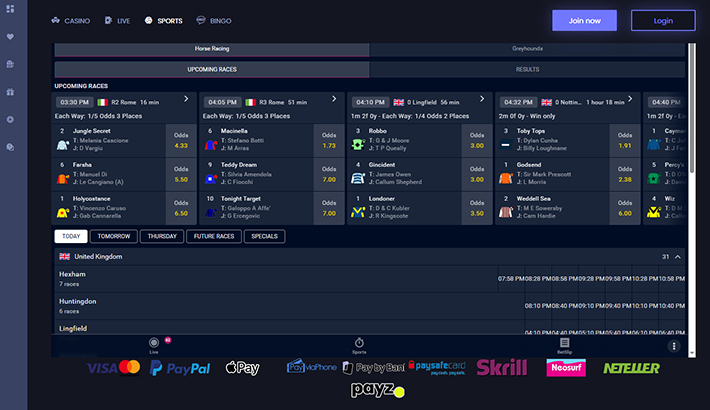Click the Hexham racecourse name
This screenshot has width=710, height=410.
[x=72, y=274]
